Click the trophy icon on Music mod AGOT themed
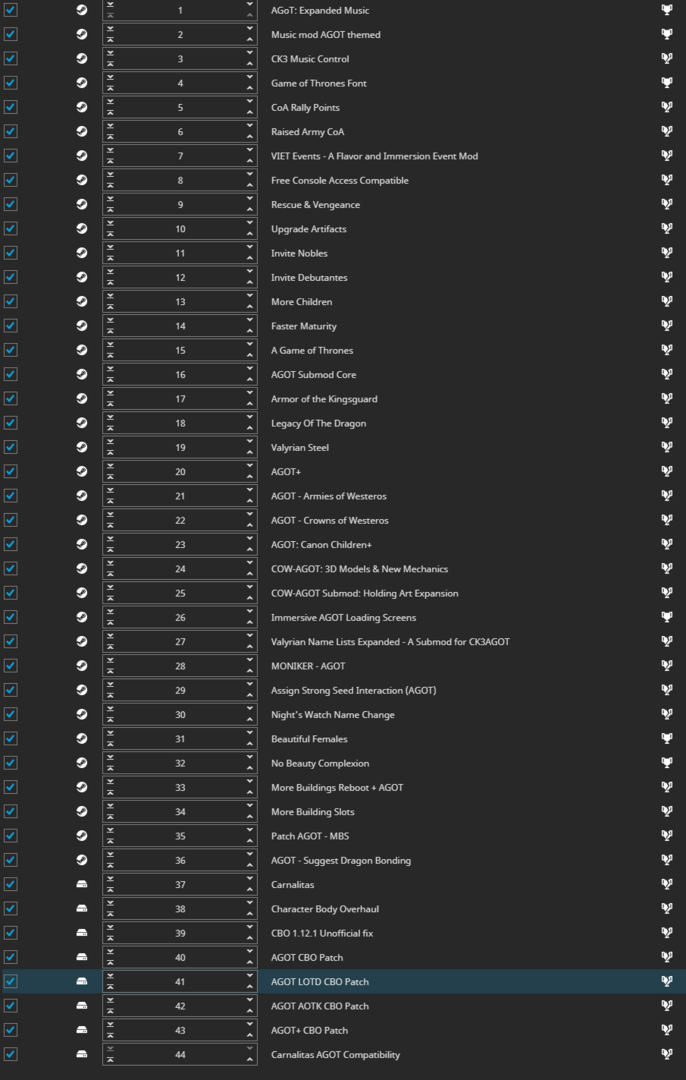Viewport: 686px width, 1080px height. coord(667,34)
